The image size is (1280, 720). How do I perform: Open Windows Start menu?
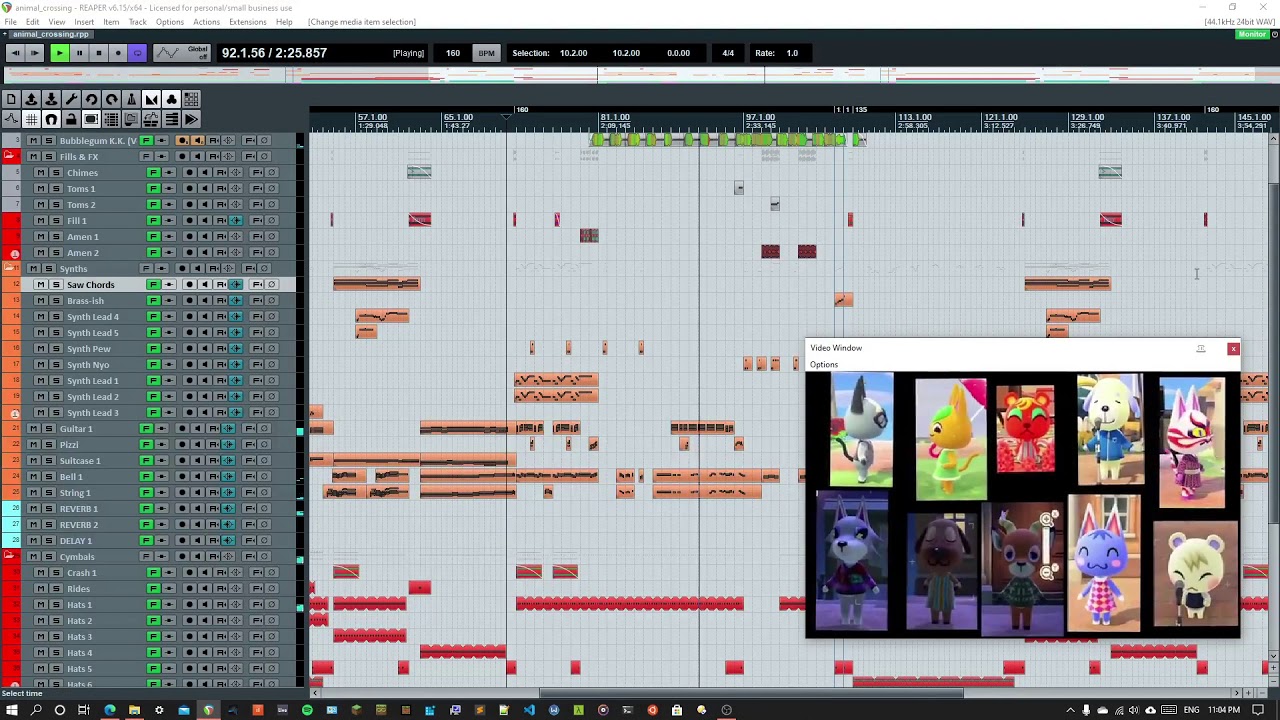tap(11, 710)
